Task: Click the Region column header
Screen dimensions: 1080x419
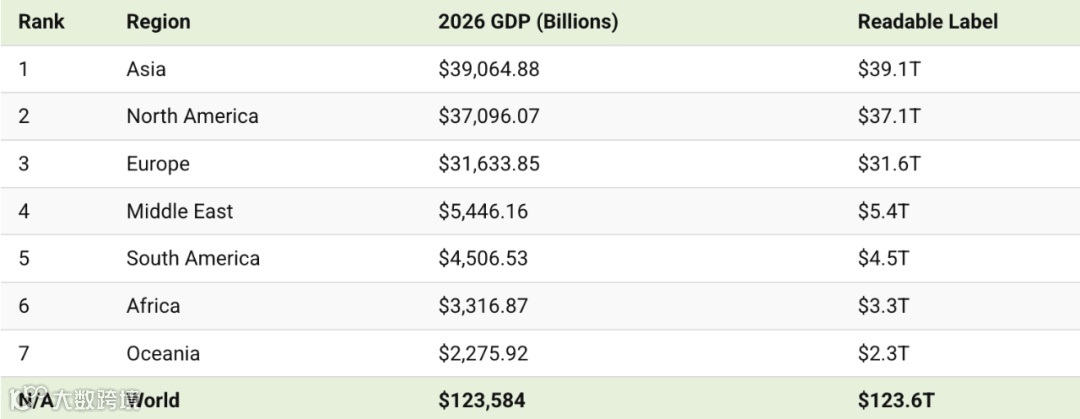Action: 158,21
